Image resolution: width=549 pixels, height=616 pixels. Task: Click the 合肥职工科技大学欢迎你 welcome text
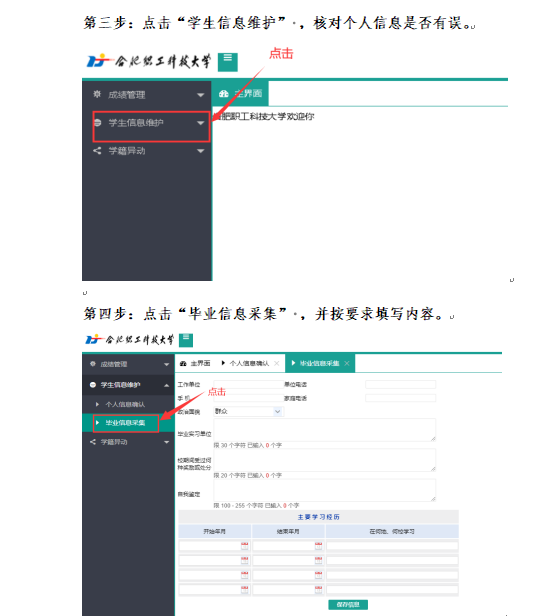(264, 116)
